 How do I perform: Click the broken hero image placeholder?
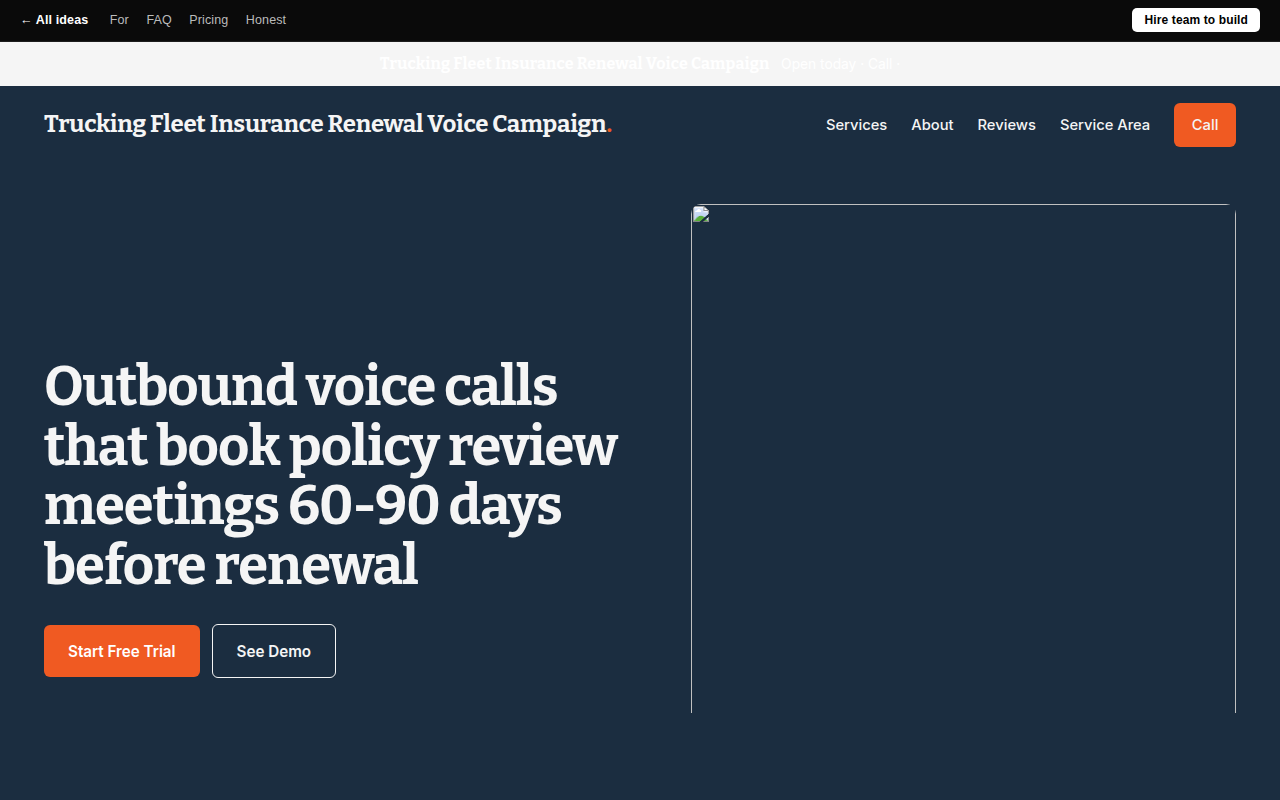963,459
